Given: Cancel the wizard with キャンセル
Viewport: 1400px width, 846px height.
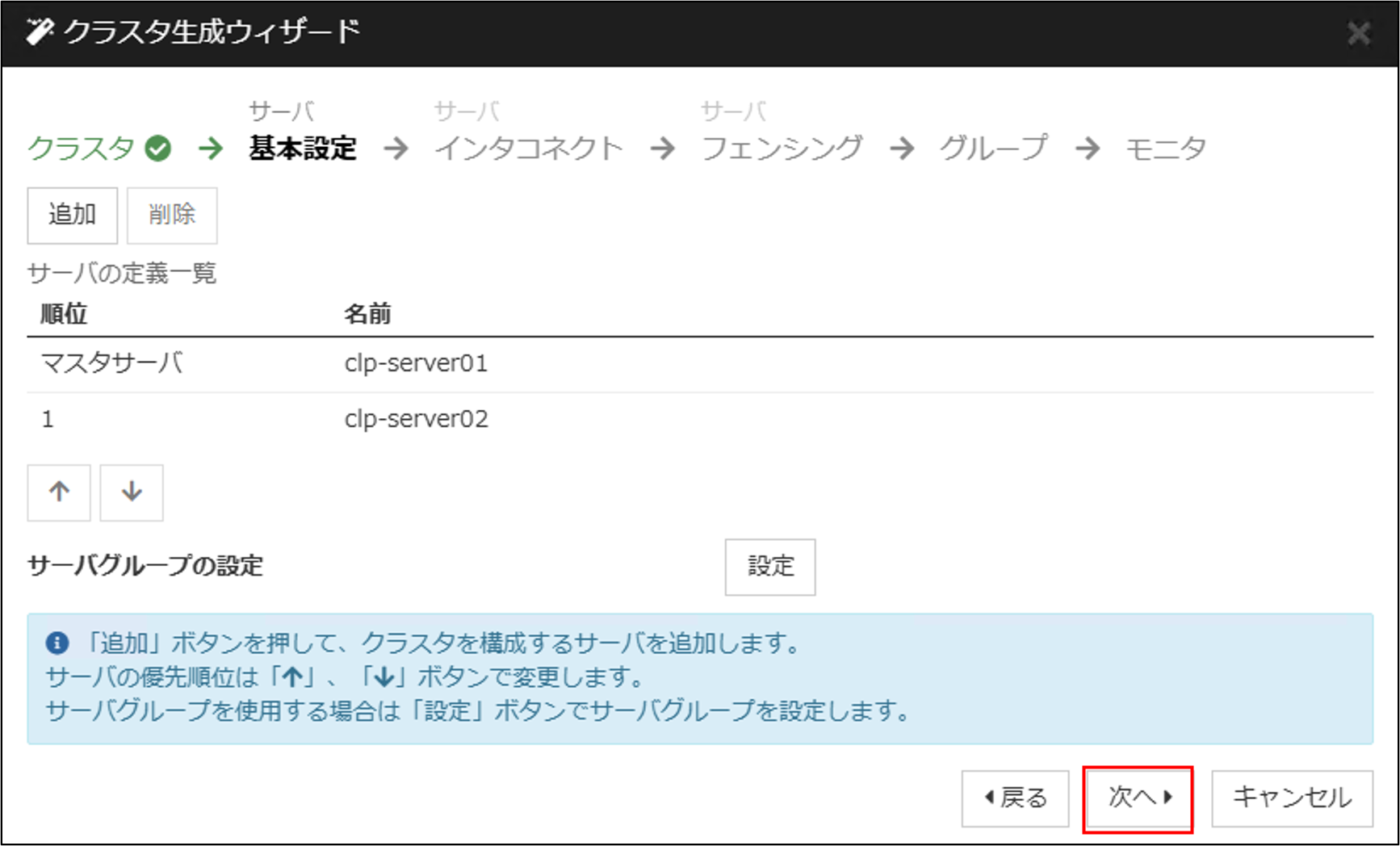Looking at the screenshot, I should click(1292, 798).
